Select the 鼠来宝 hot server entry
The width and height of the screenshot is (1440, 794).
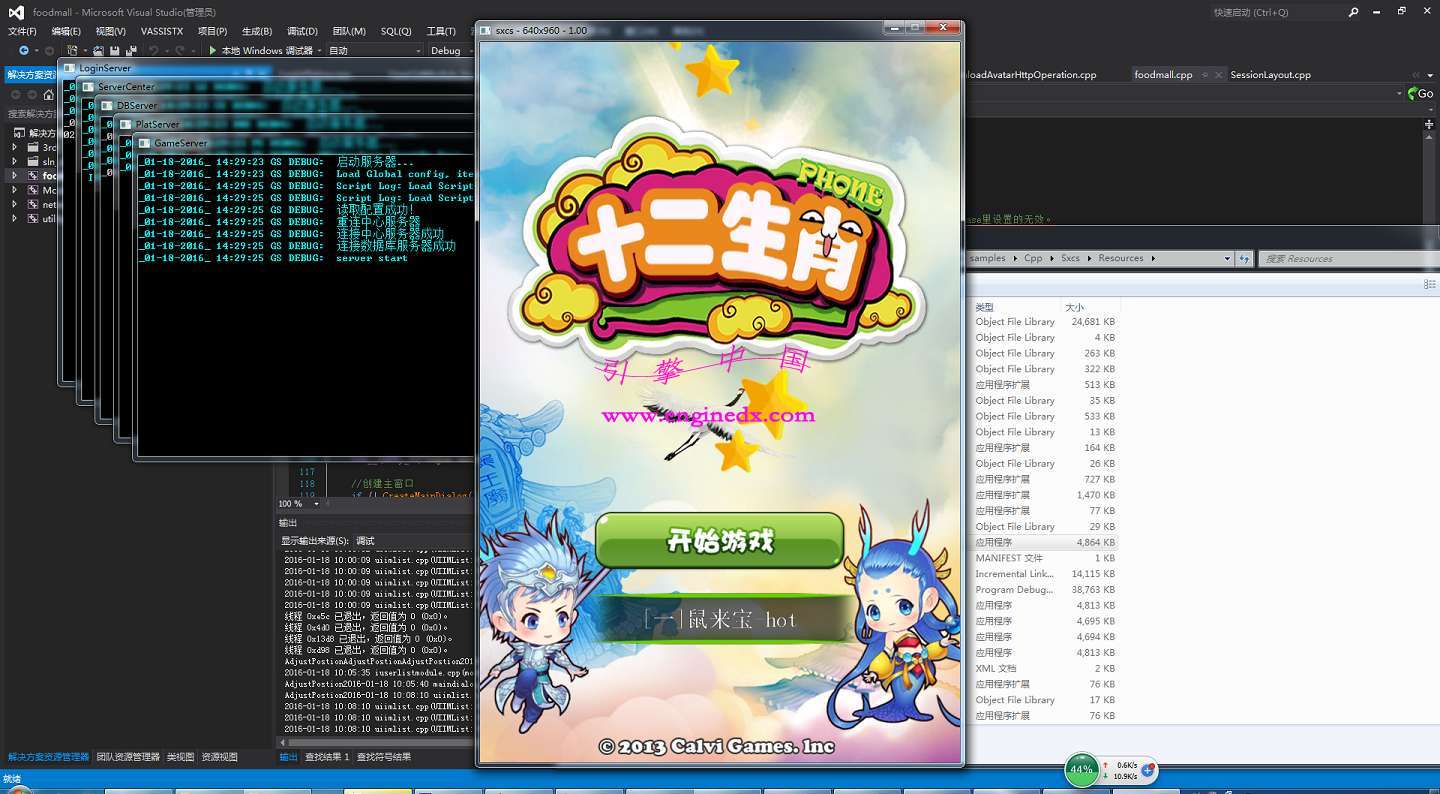coord(720,620)
